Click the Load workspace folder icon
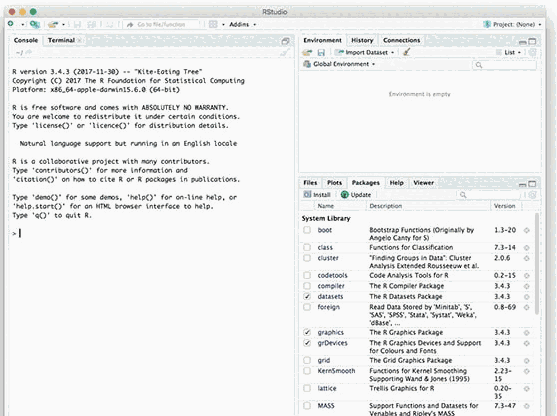The height and width of the screenshot is (416, 557). click(307, 53)
